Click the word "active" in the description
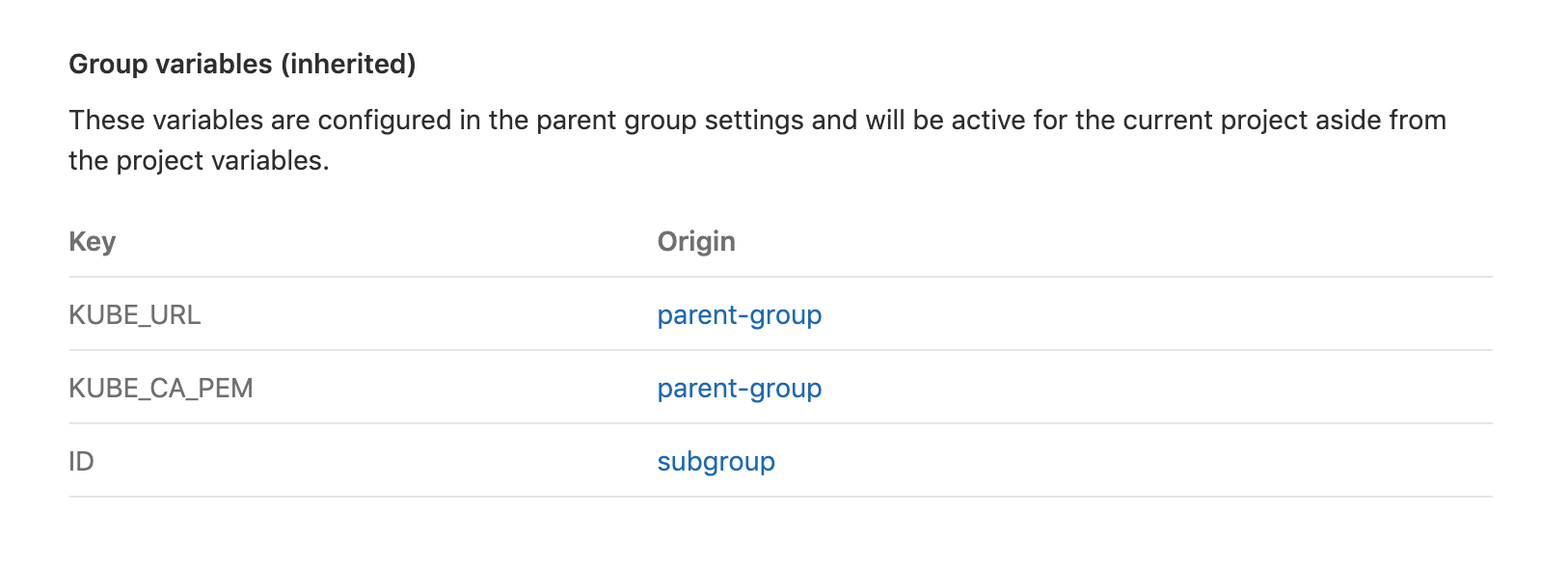Image resolution: width=1568 pixels, height=567 pixels. [x=988, y=121]
